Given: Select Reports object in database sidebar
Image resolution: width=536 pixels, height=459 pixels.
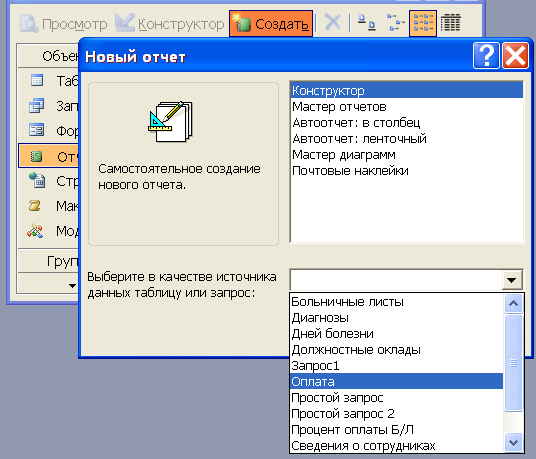Looking at the screenshot, I should [49, 156].
